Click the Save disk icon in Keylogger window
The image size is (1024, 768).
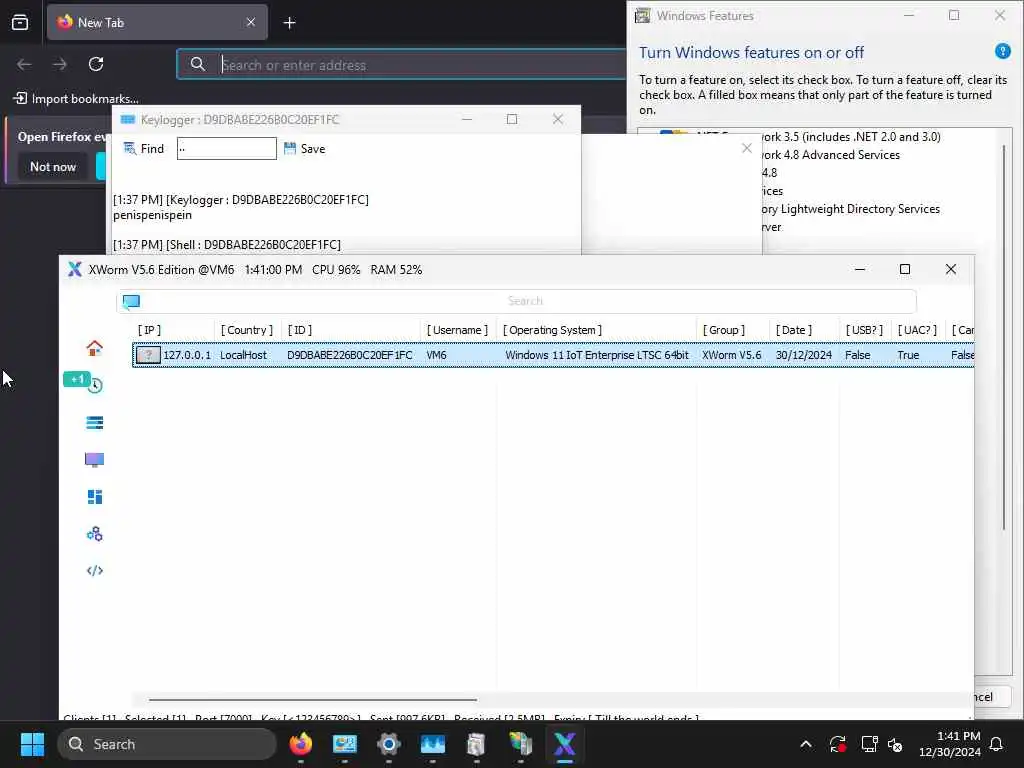[x=290, y=148]
